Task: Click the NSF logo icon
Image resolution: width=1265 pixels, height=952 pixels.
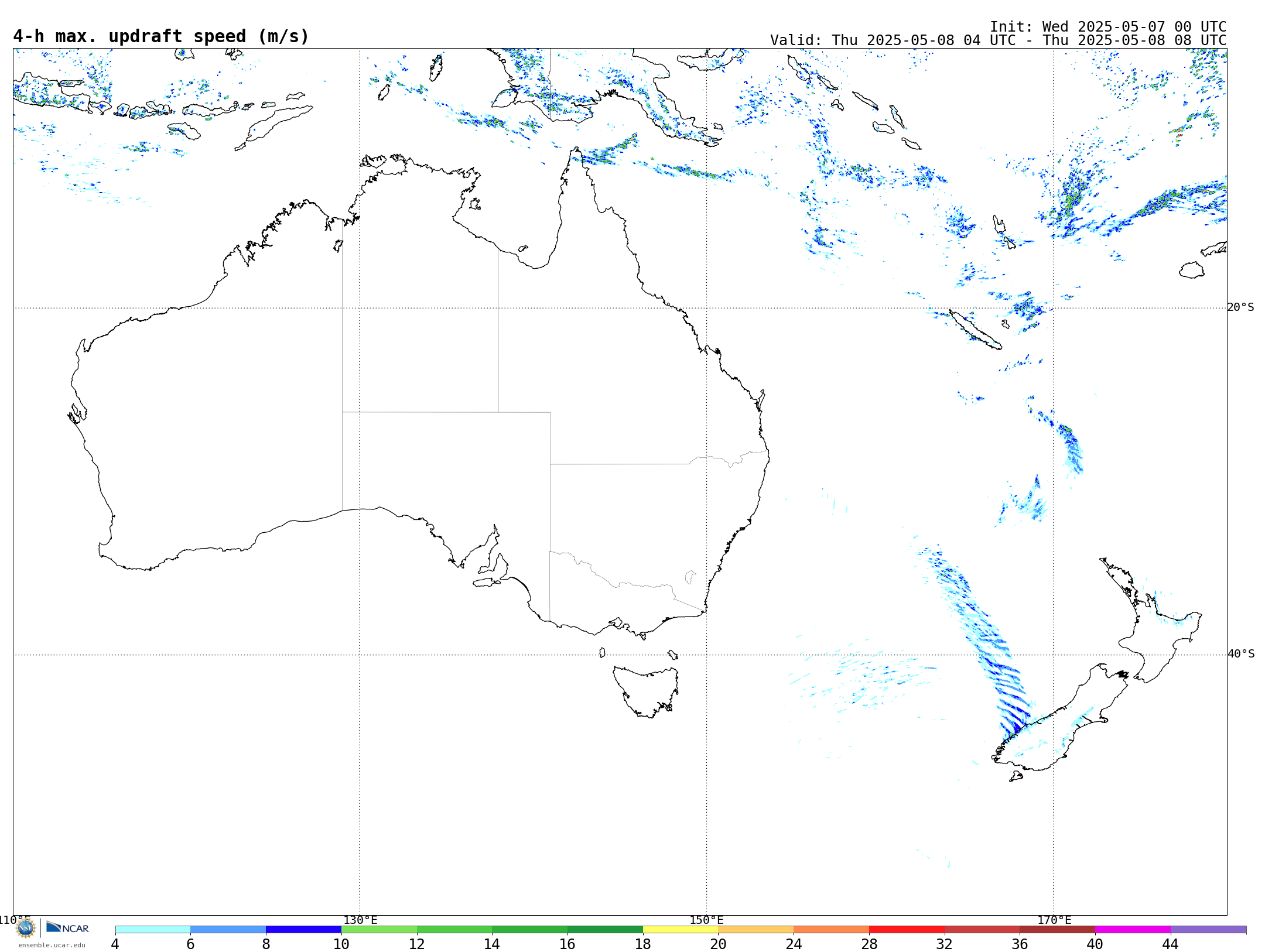Action: (25, 928)
